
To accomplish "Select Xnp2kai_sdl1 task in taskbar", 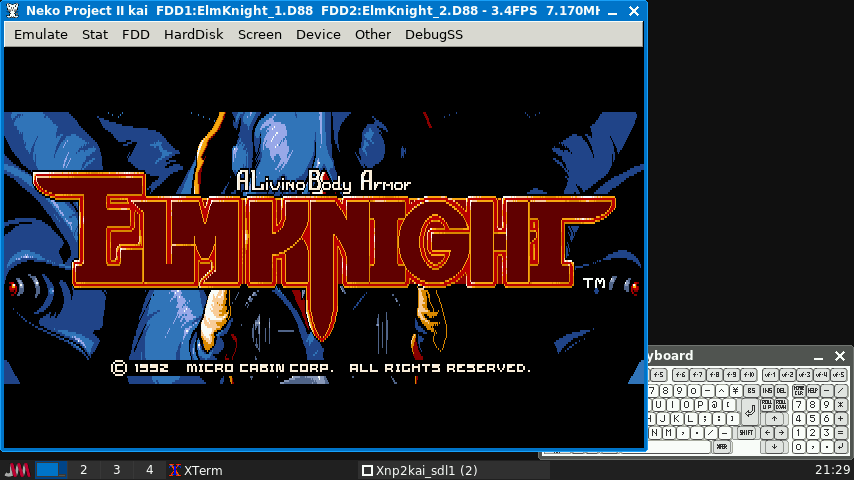I will pos(420,470).
